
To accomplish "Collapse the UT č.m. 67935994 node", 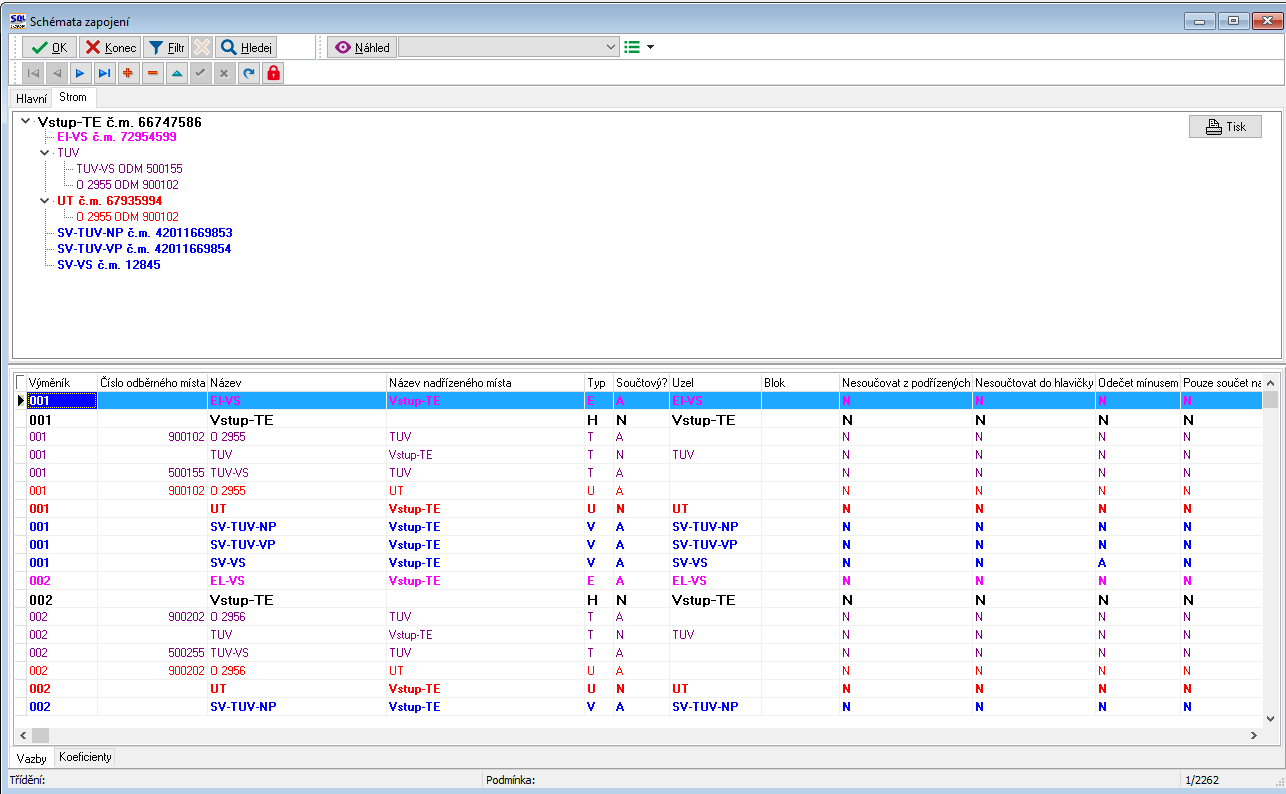I will (45, 201).
